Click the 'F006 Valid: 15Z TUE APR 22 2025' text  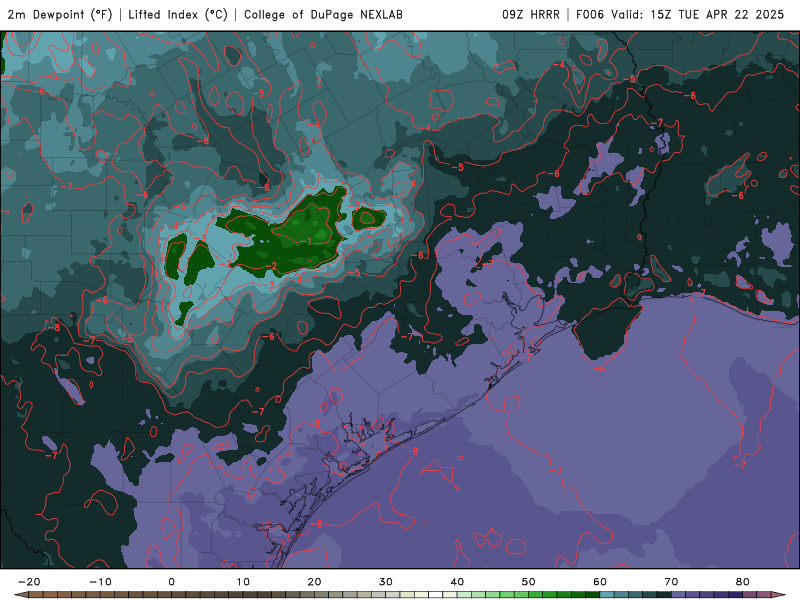tap(680, 15)
